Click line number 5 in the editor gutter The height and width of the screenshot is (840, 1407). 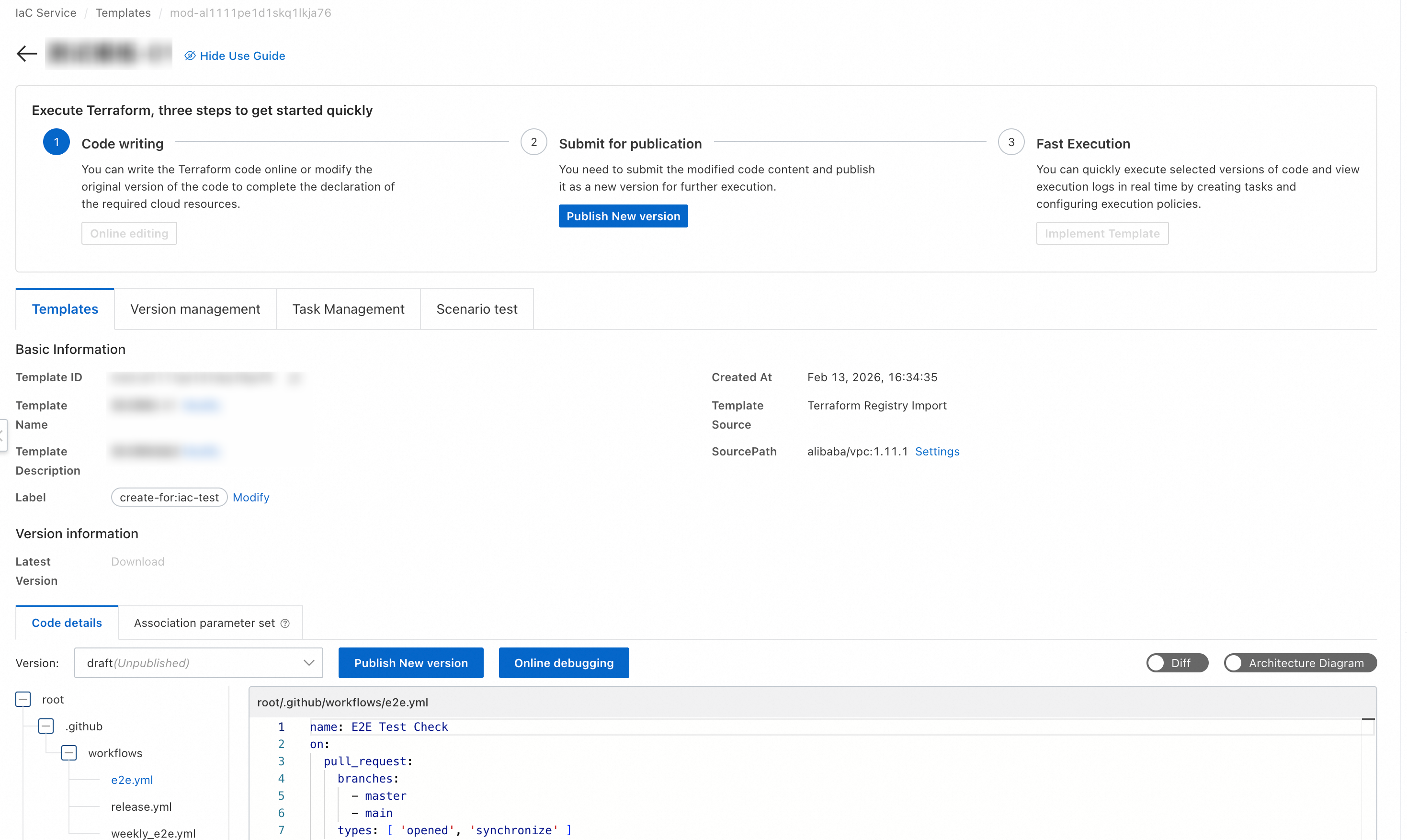[281, 796]
